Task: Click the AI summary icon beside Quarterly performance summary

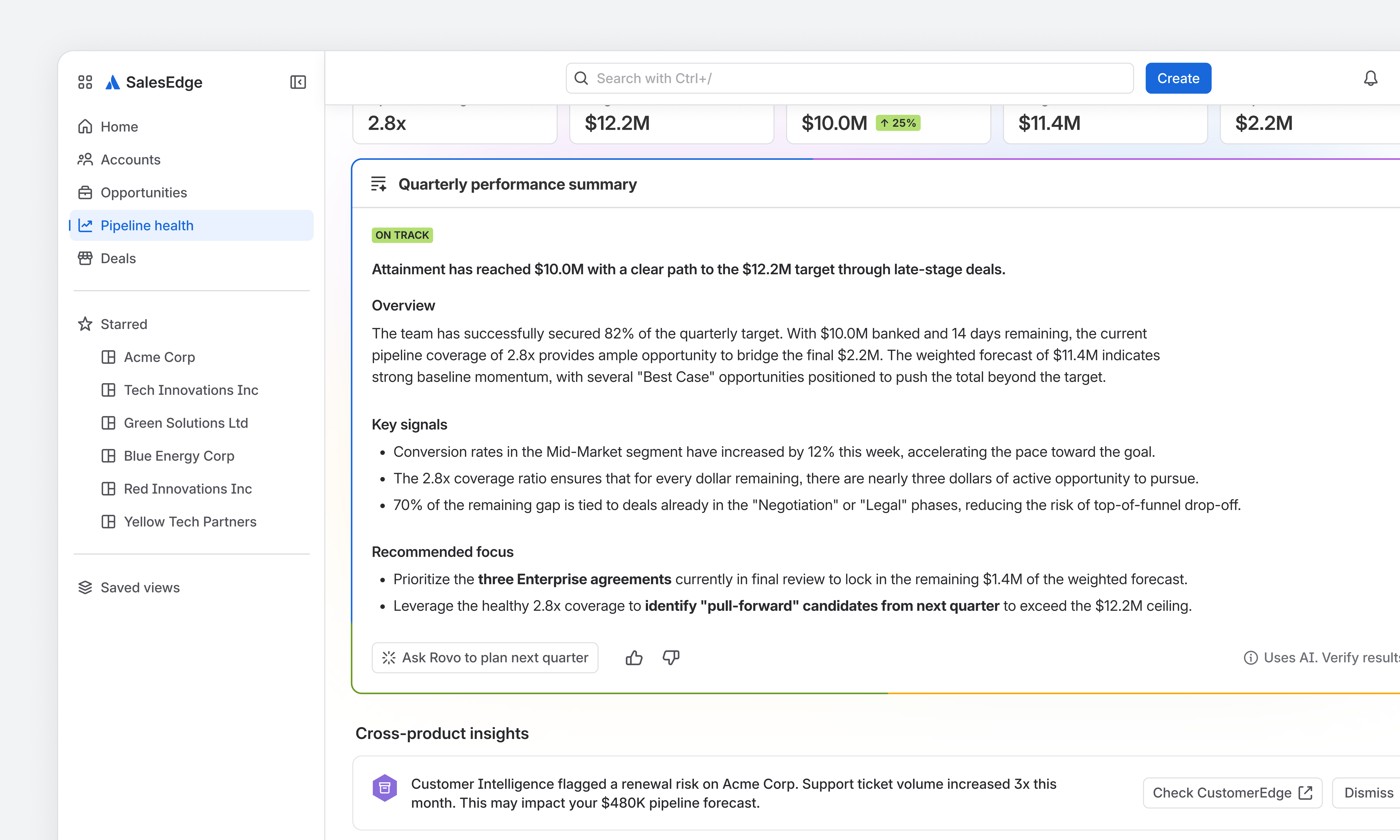Action: click(378, 183)
